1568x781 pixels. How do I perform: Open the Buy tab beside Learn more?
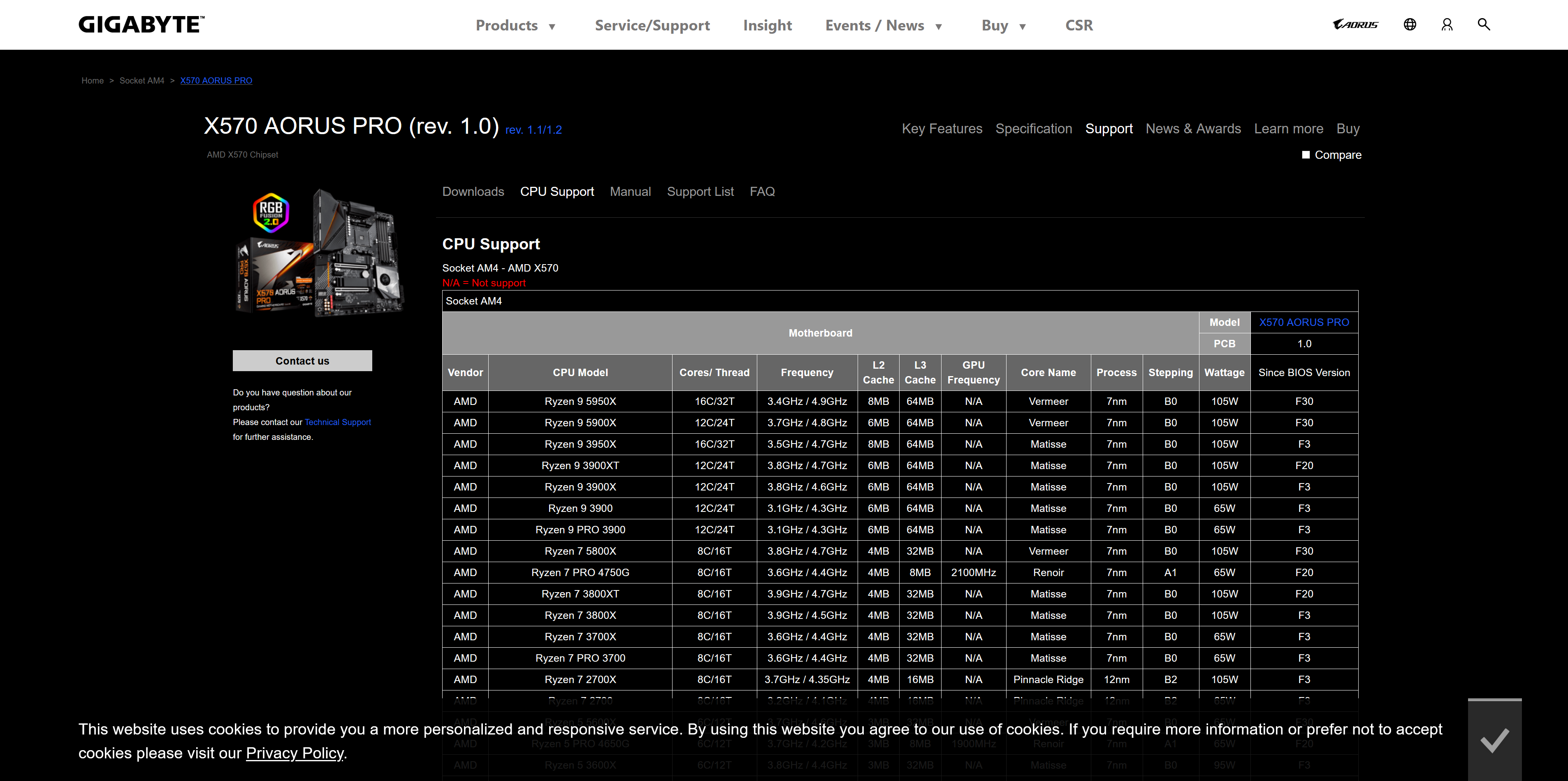tap(1348, 128)
